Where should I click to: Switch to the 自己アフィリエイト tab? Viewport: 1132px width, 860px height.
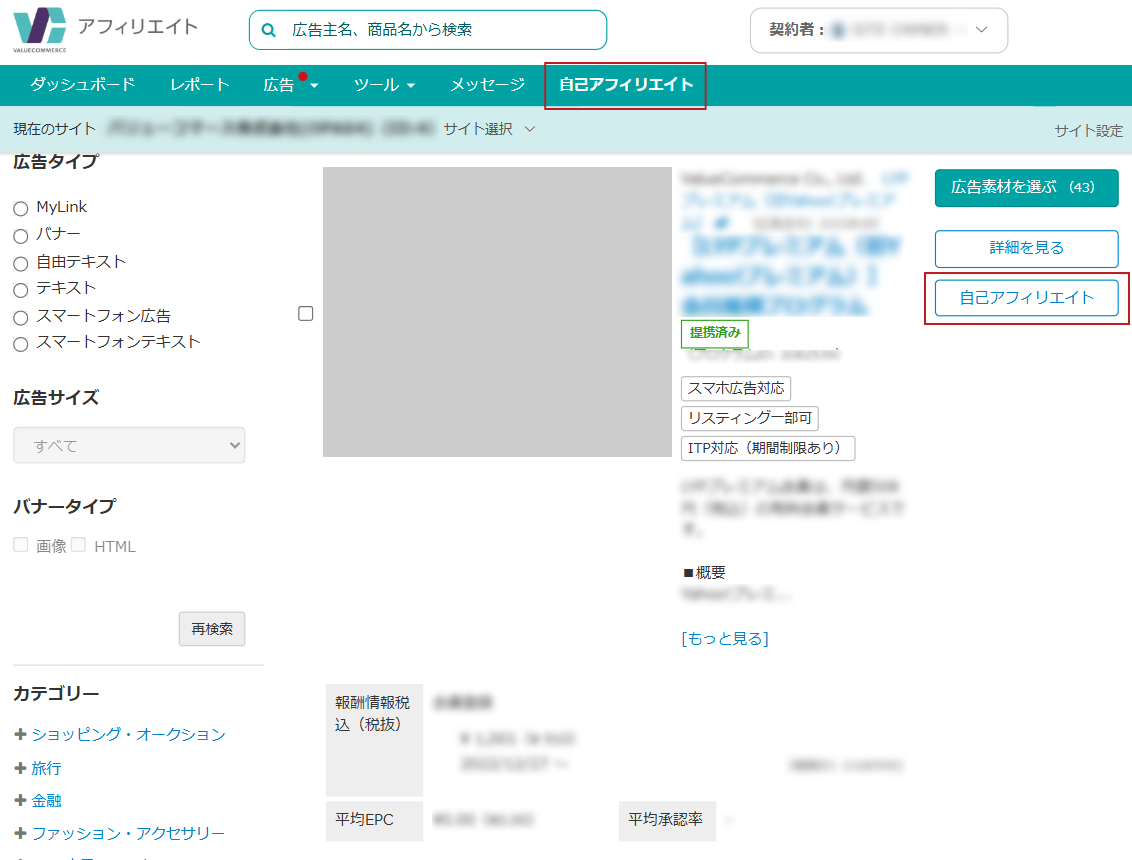point(626,85)
